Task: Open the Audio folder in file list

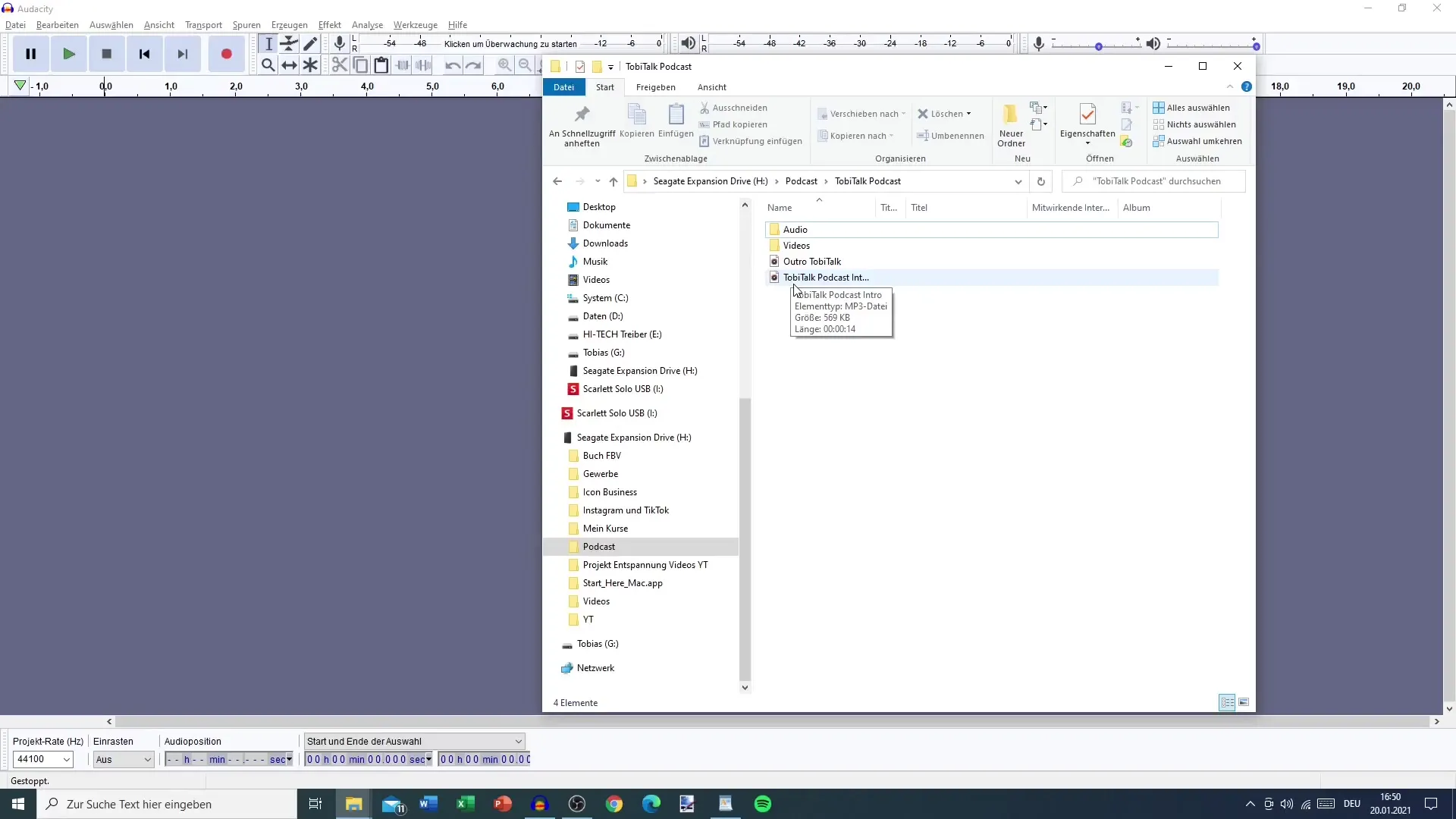Action: [991, 230]
